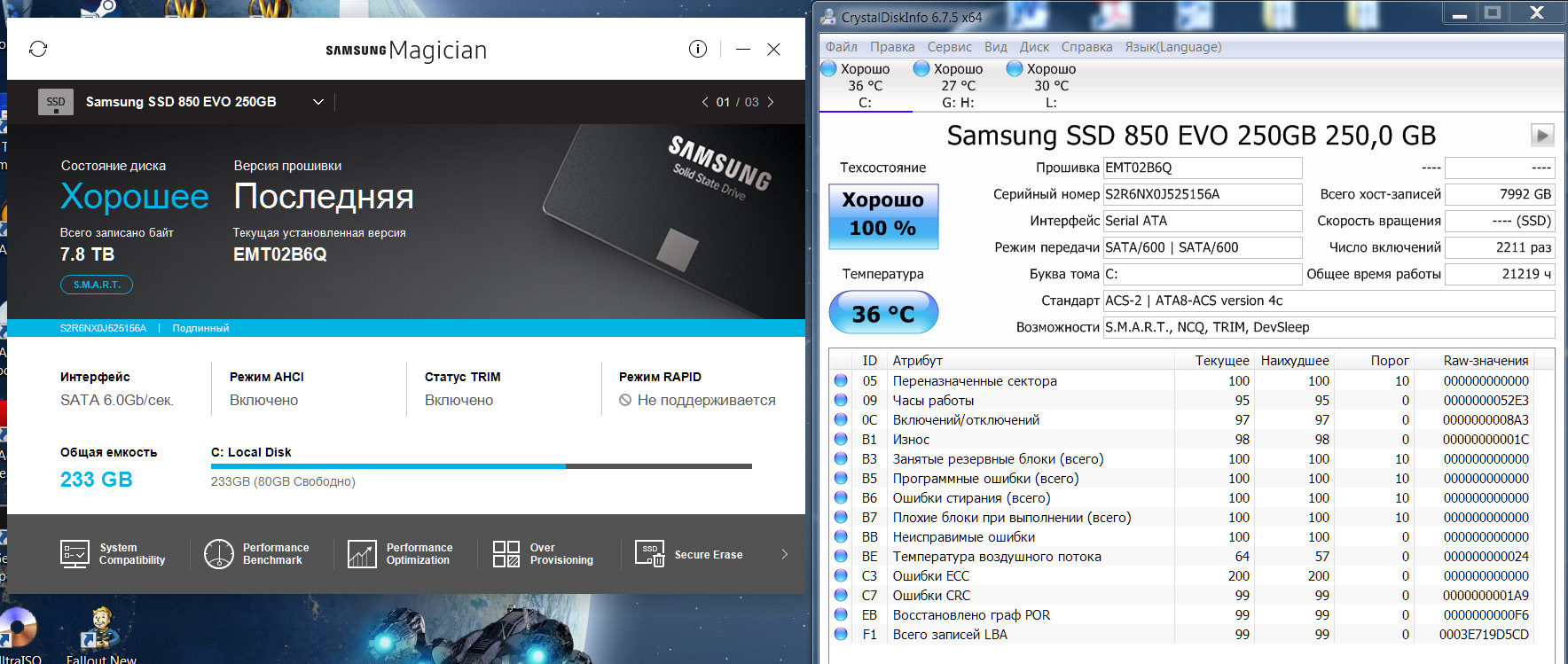Open System Compatibility tool
This screenshot has width=1568, height=664.
114,554
